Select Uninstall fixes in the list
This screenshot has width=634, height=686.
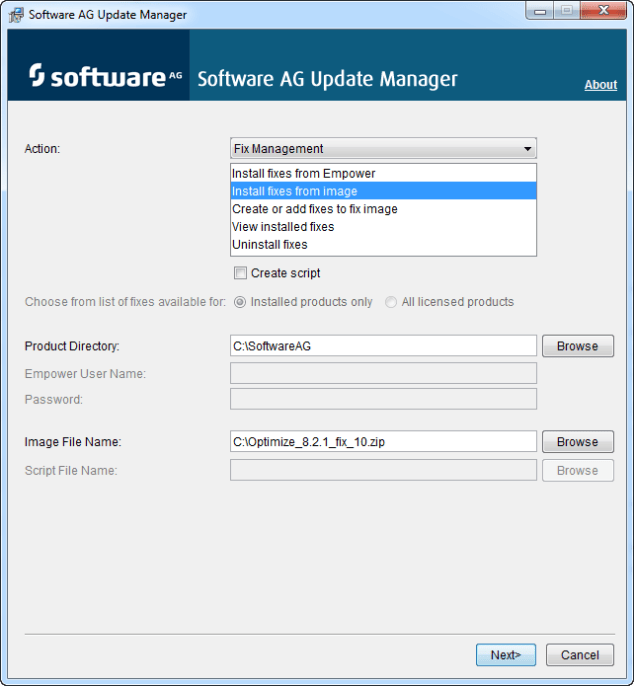(x=383, y=245)
